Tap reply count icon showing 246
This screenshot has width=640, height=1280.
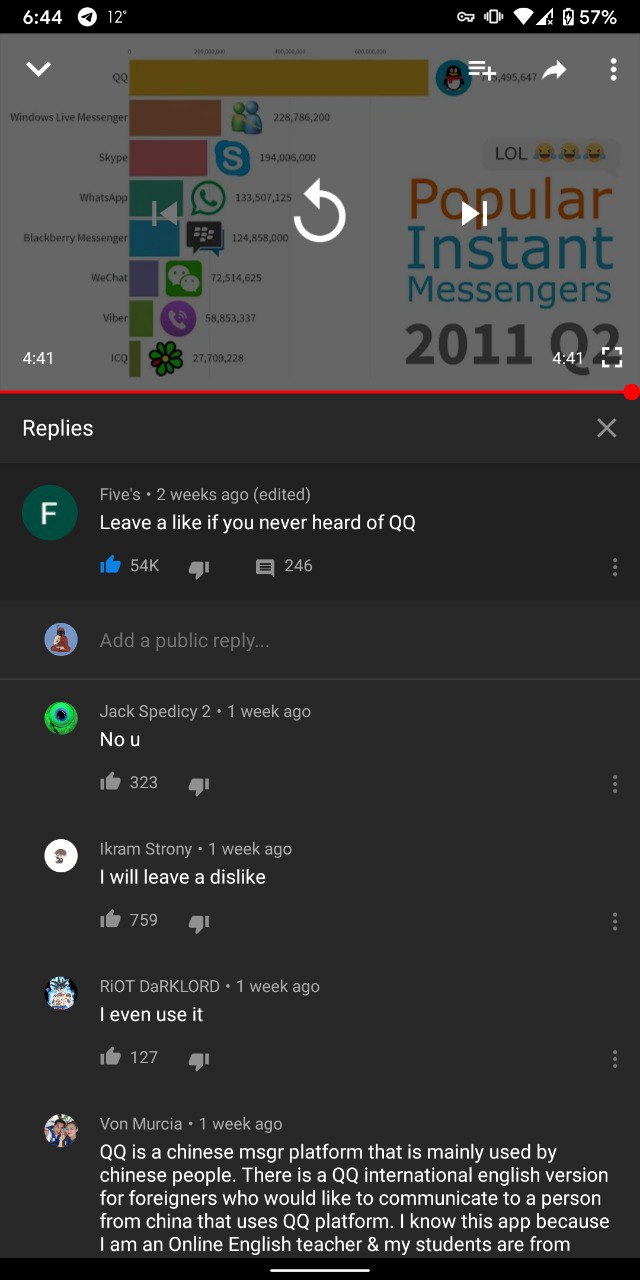pos(265,567)
